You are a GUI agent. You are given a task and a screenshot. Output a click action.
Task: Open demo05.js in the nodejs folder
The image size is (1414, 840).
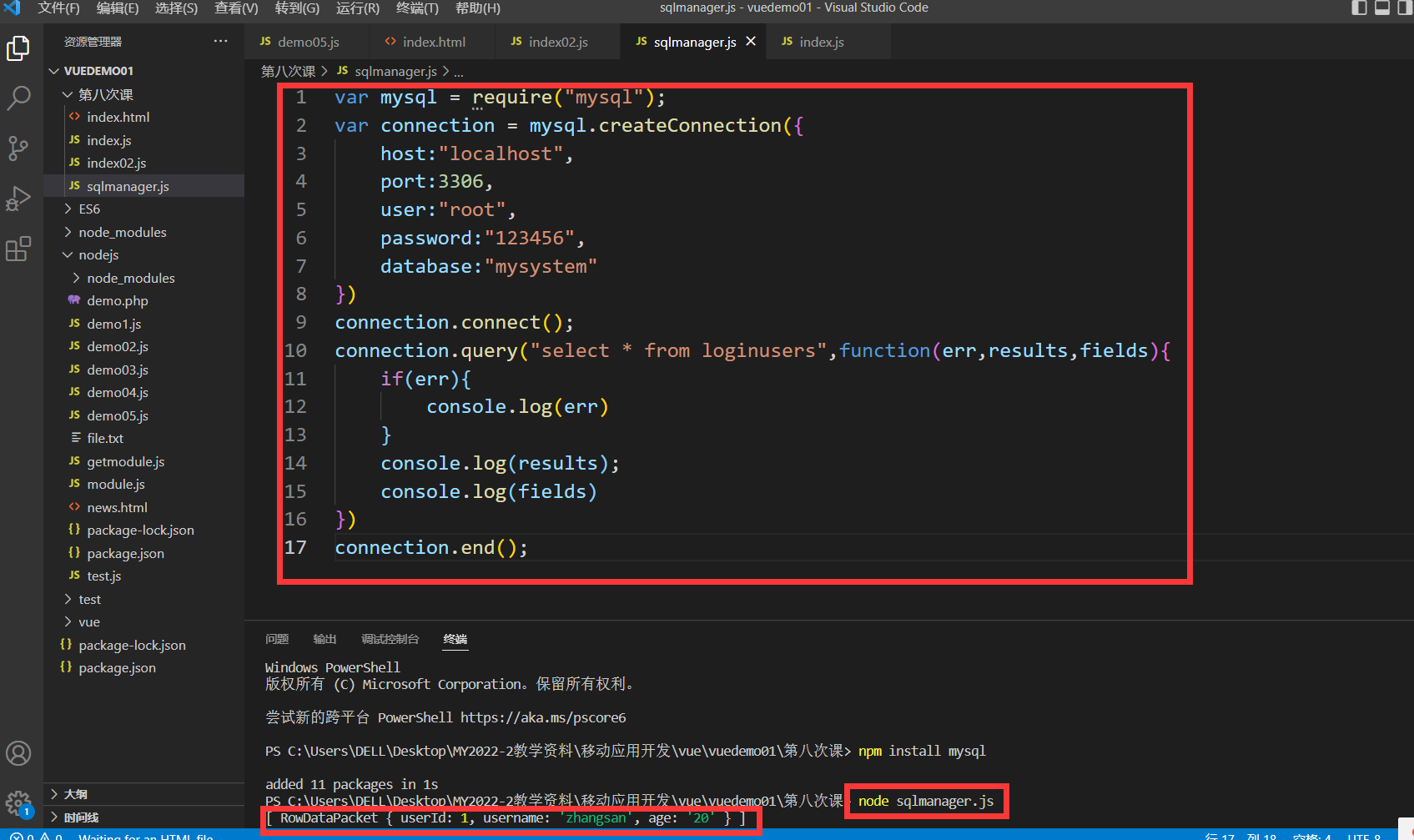[143, 415]
